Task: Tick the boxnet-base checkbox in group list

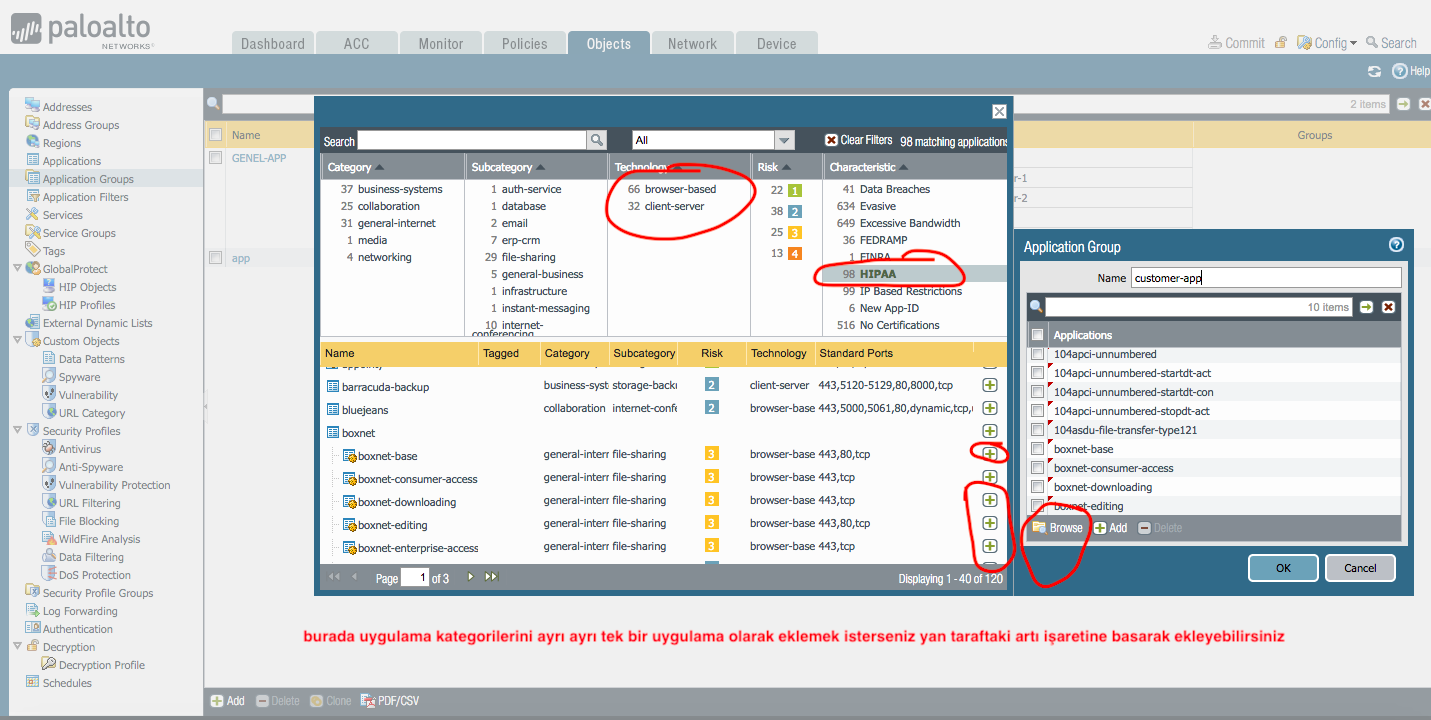Action: [1038, 449]
